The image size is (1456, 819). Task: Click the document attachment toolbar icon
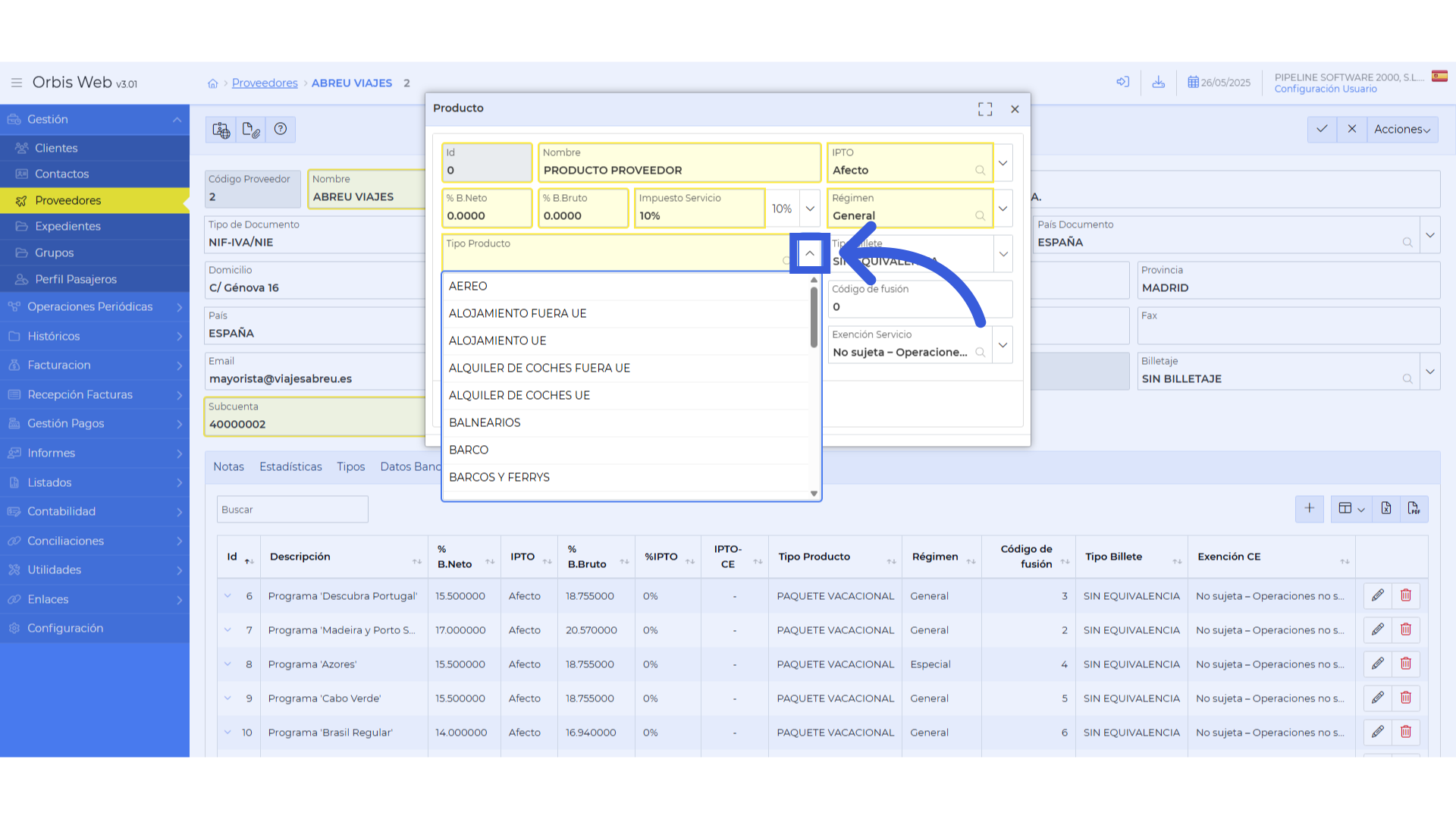[251, 130]
